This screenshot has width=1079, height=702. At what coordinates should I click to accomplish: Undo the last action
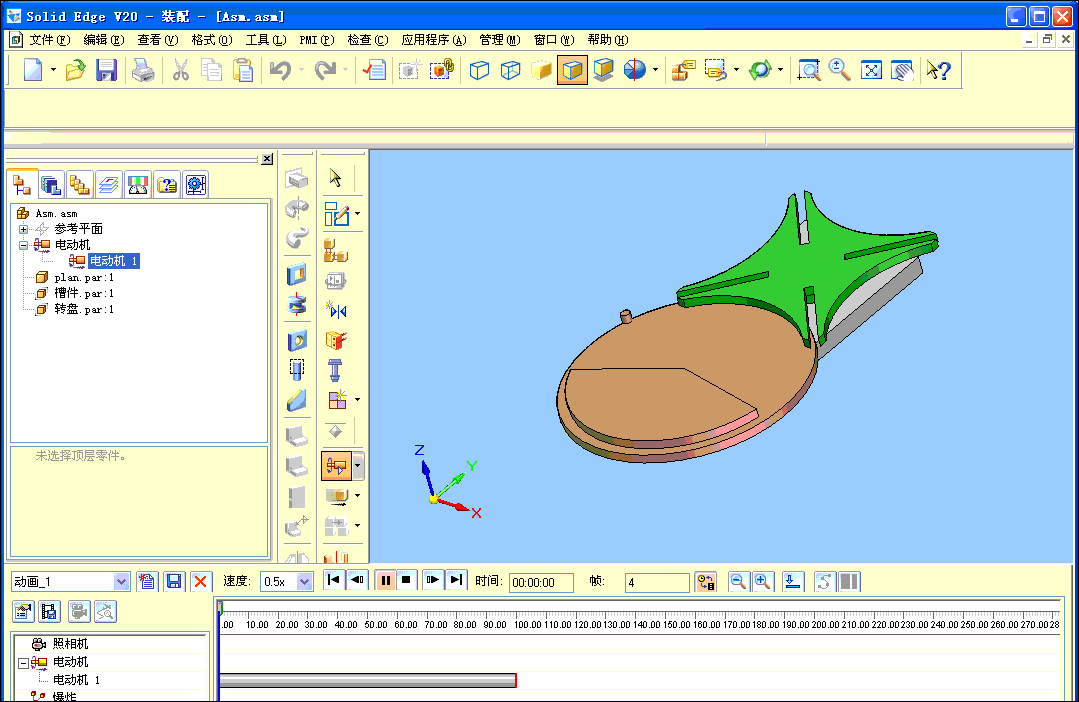click(x=280, y=70)
